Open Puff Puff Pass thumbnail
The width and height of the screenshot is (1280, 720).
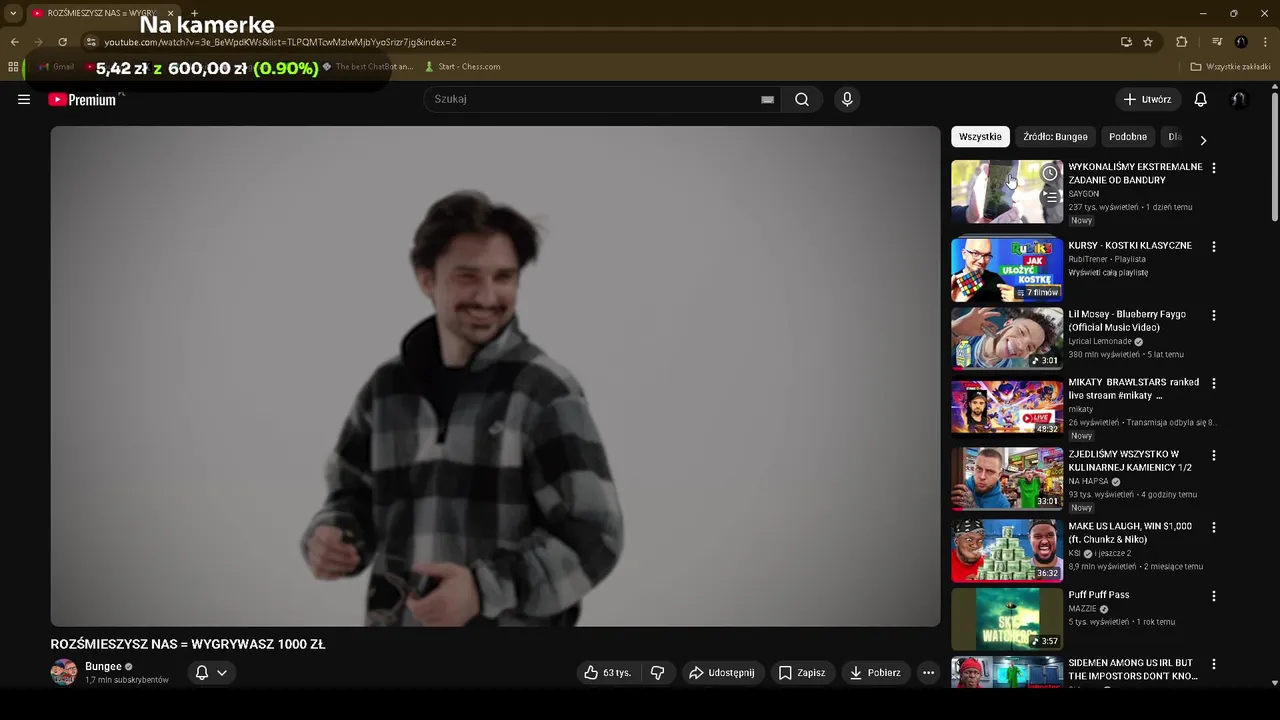[x=1007, y=619]
